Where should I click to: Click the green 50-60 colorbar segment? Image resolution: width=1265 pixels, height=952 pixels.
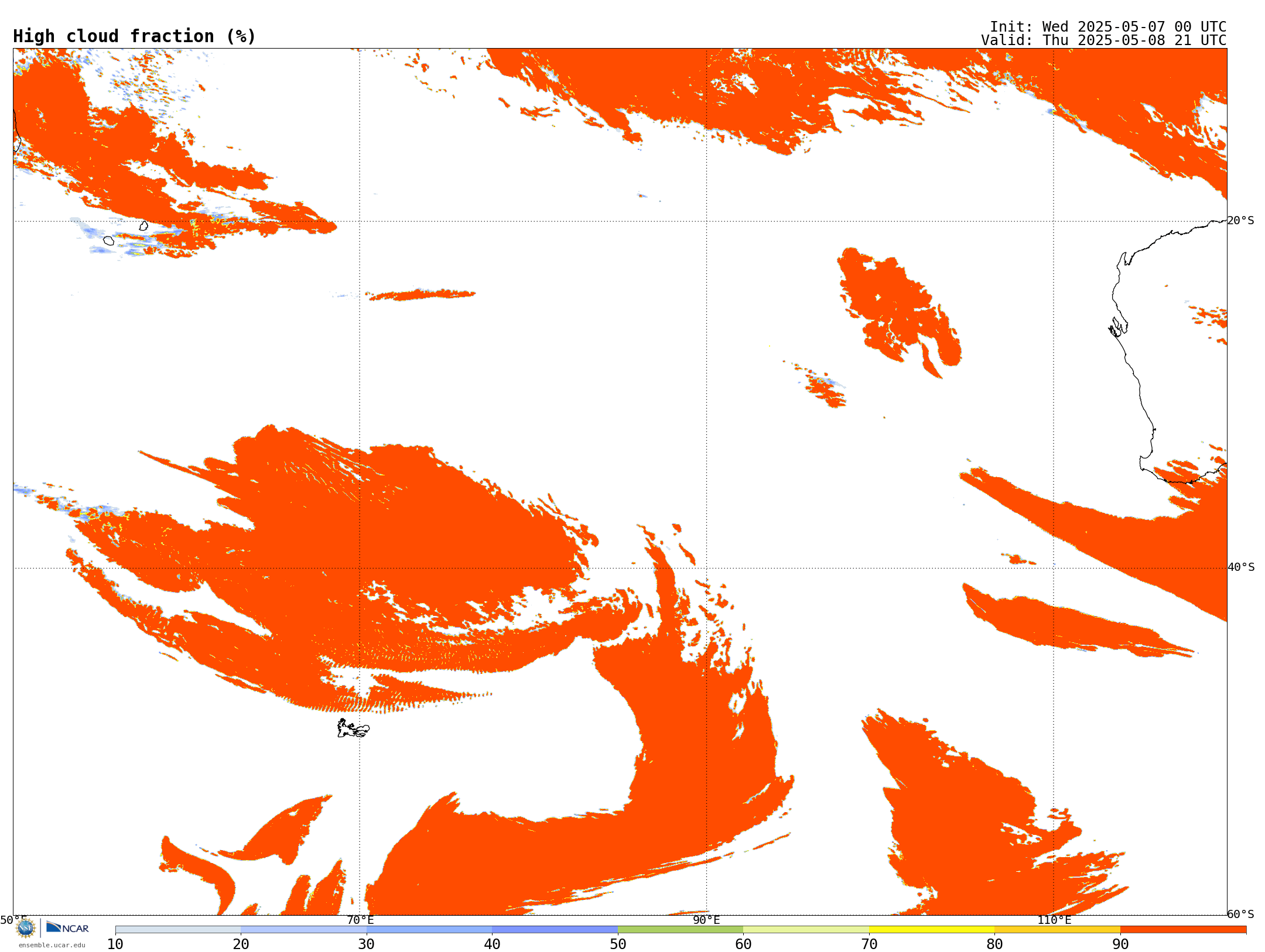point(681,930)
